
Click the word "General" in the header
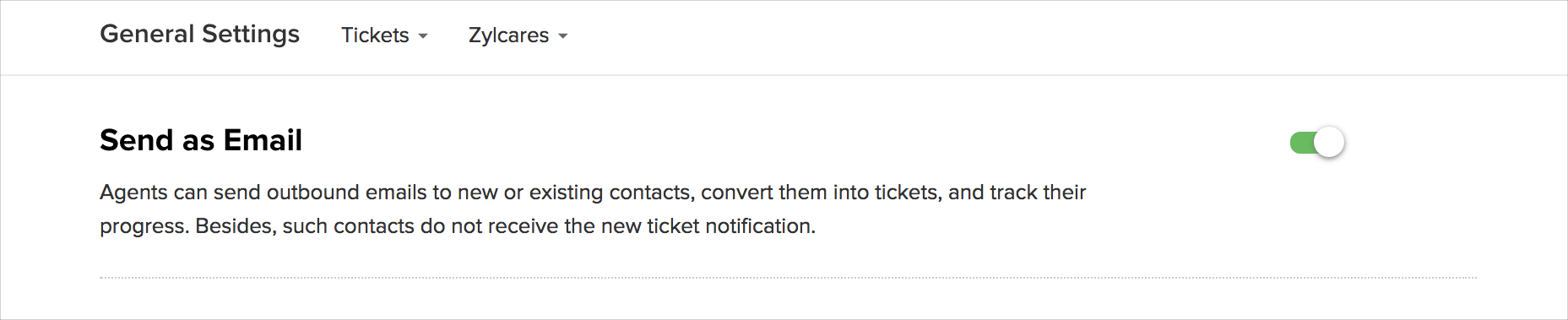click(x=148, y=34)
